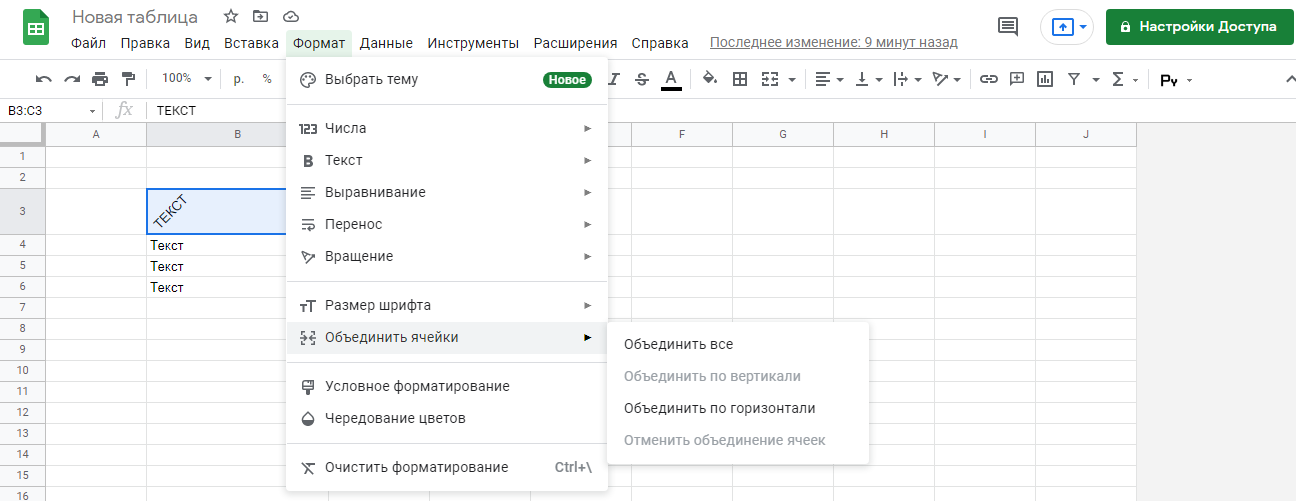This screenshot has height=501, width=1296.
Task: Apply strikethrough formatting
Action: [x=642, y=79]
